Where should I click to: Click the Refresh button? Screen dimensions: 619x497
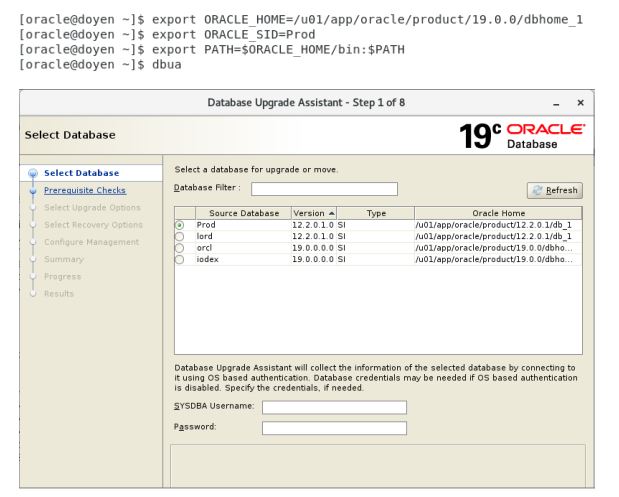[x=555, y=190]
